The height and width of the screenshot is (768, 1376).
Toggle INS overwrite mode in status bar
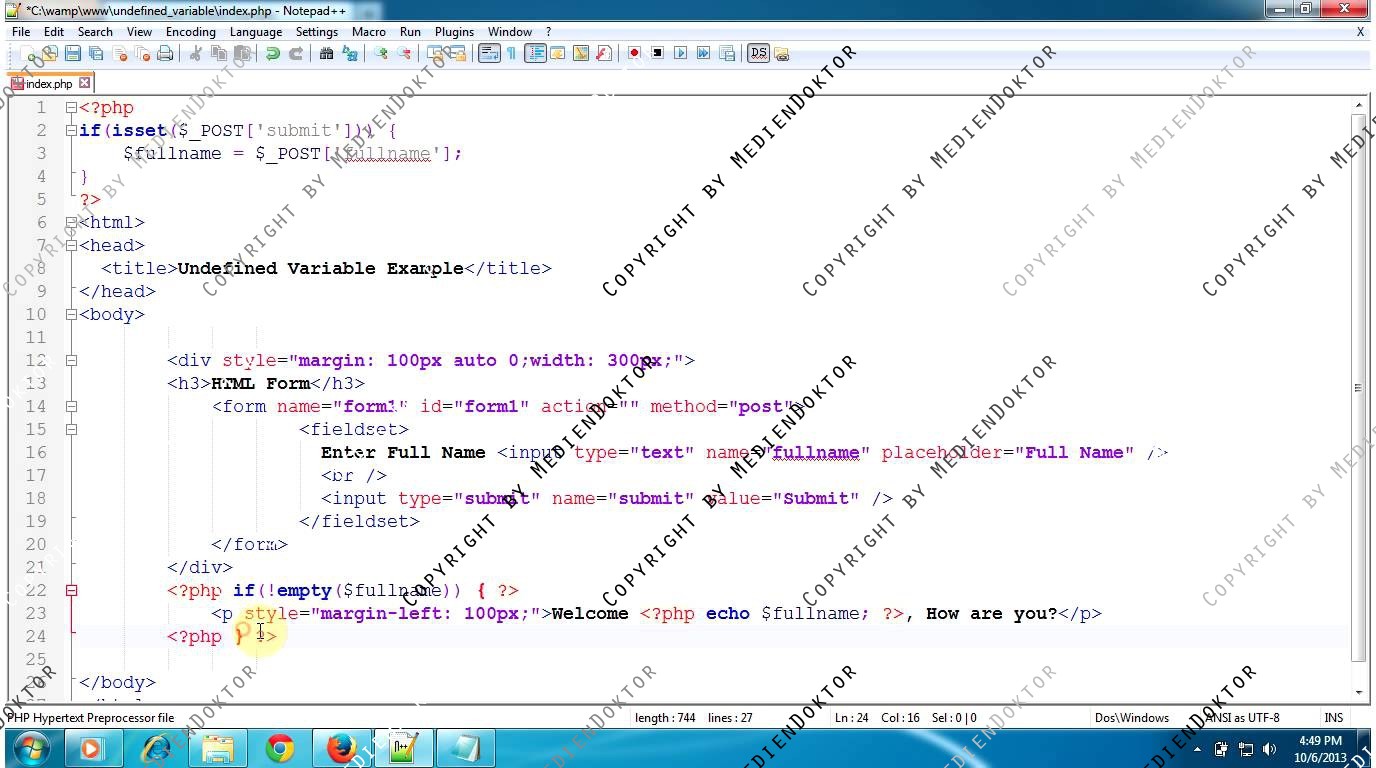pyautogui.click(x=1333, y=717)
